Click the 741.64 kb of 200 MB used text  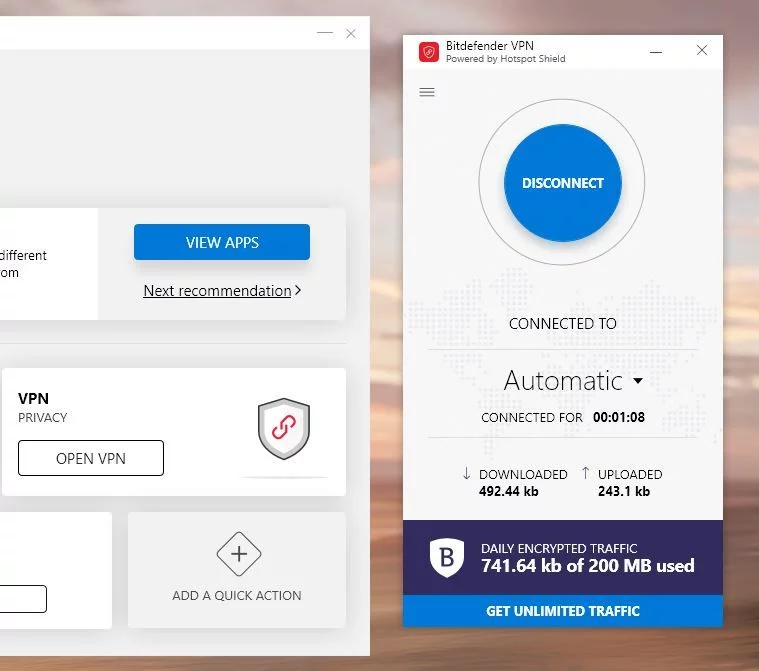coord(588,565)
